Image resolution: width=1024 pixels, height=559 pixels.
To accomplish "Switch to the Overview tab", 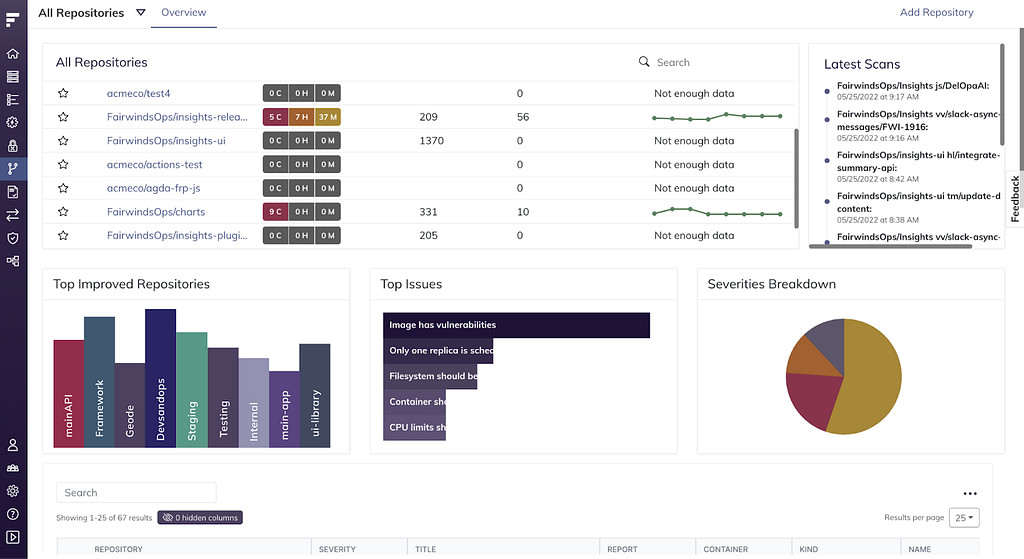I will click(x=184, y=12).
